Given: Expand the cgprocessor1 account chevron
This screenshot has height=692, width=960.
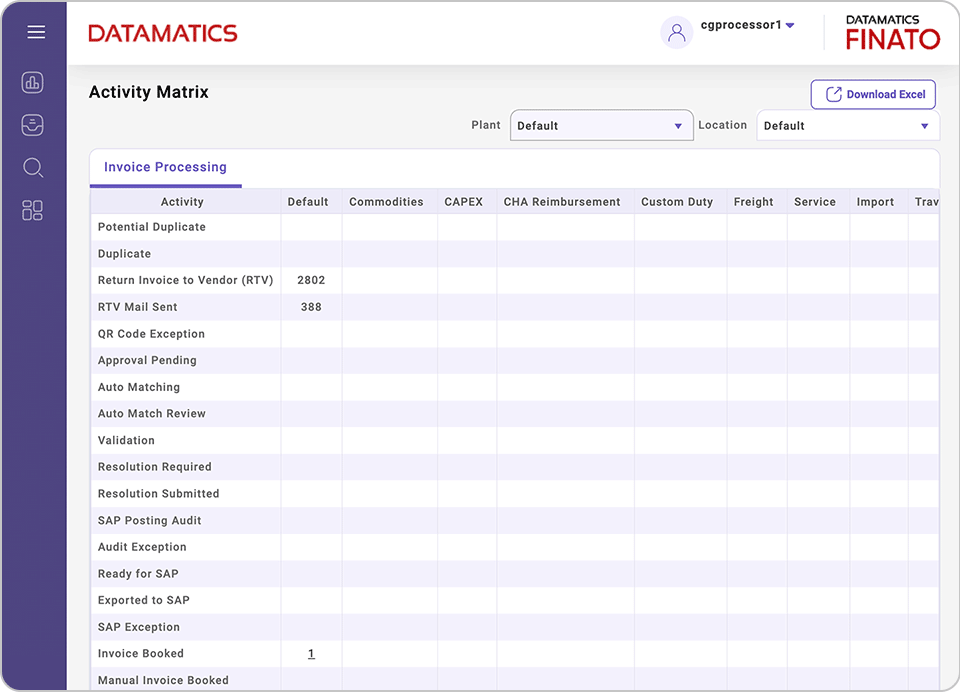Looking at the screenshot, I should (790, 25).
